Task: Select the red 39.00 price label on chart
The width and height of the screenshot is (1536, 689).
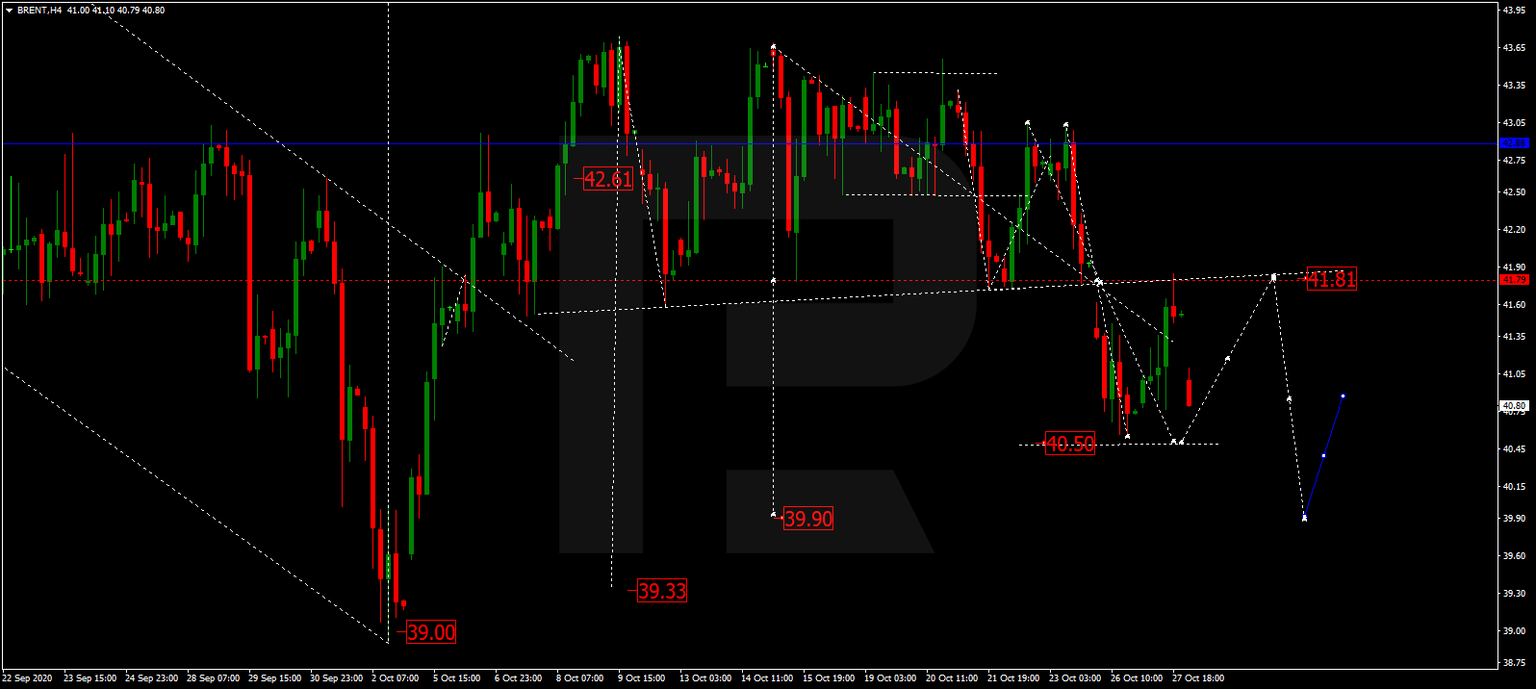Action: [x=432, y=632]
